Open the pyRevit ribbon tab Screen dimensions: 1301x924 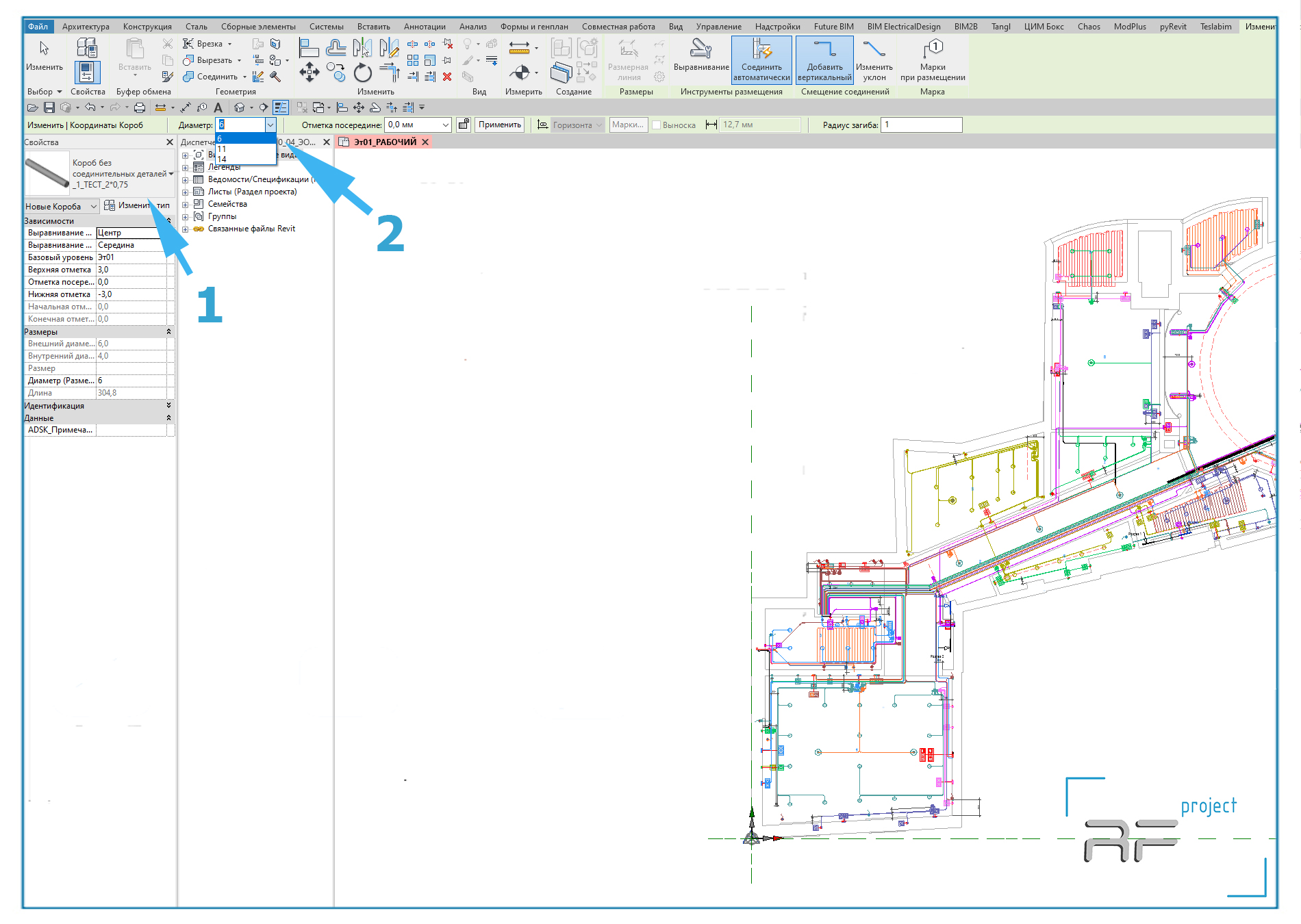(x=1173, y=27)
